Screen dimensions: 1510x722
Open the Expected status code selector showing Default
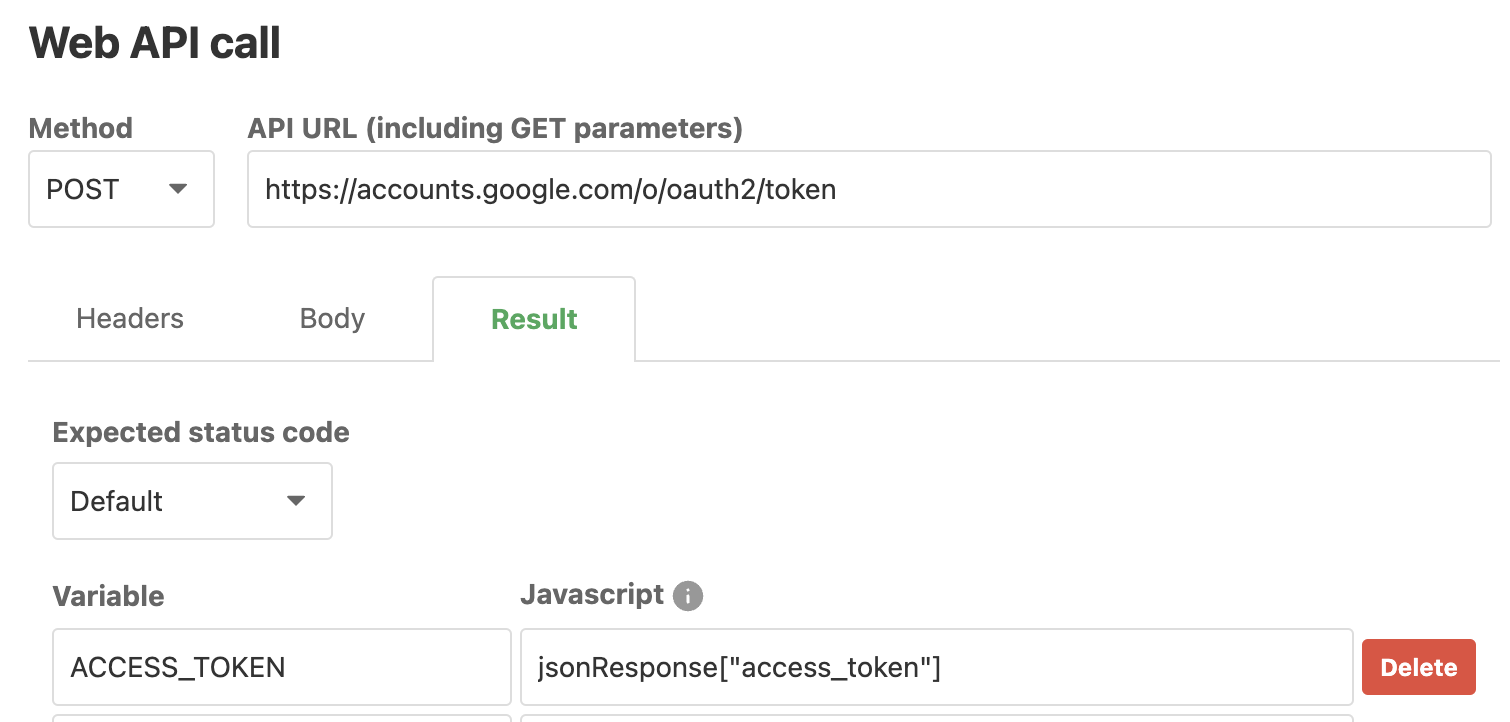(192, 501)
